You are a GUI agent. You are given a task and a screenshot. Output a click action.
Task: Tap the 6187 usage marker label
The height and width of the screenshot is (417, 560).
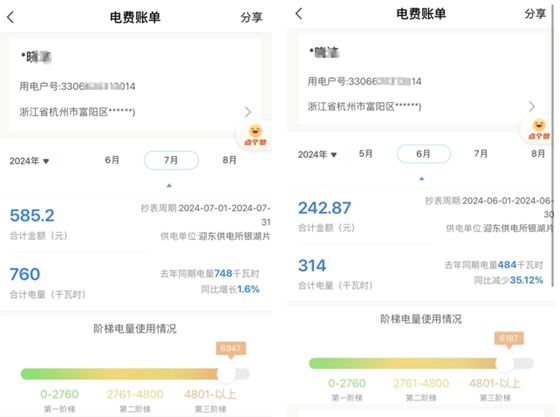pyautogui.click(x=509, y=338)
